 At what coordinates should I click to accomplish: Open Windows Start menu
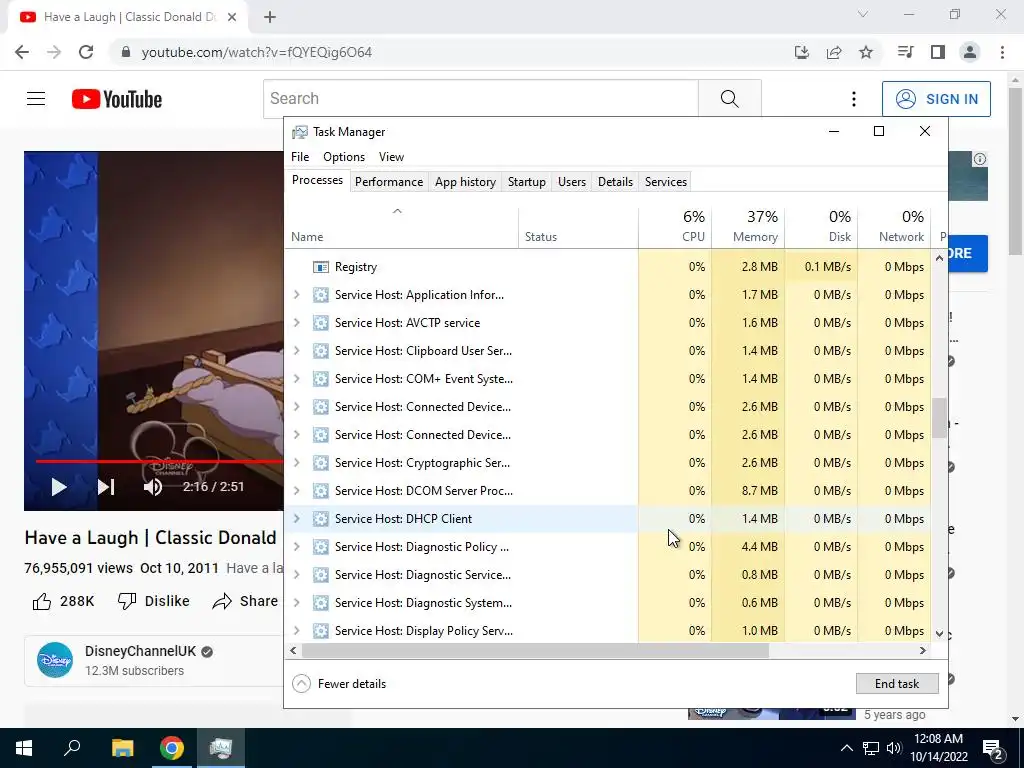point(24,748)
